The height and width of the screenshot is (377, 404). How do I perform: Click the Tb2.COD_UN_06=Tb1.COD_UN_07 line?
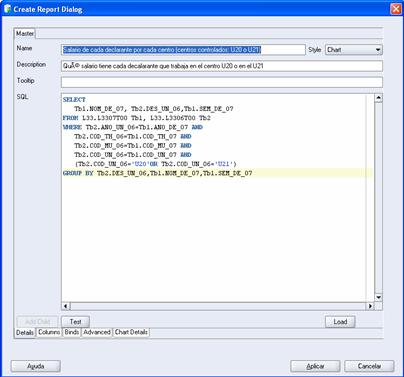(x=133, y=155)
